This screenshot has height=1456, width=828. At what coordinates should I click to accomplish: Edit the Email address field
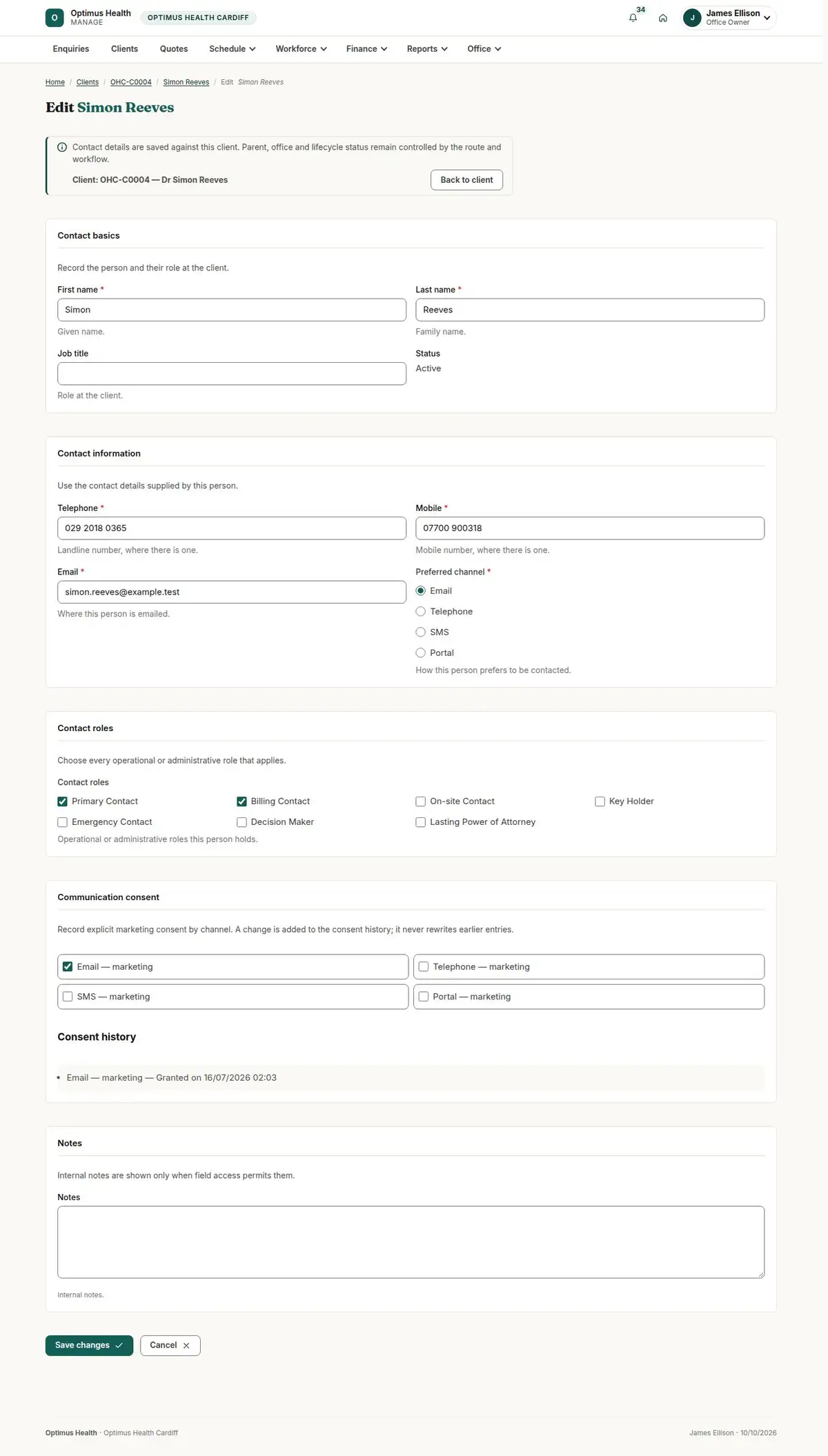pos(232,592)
